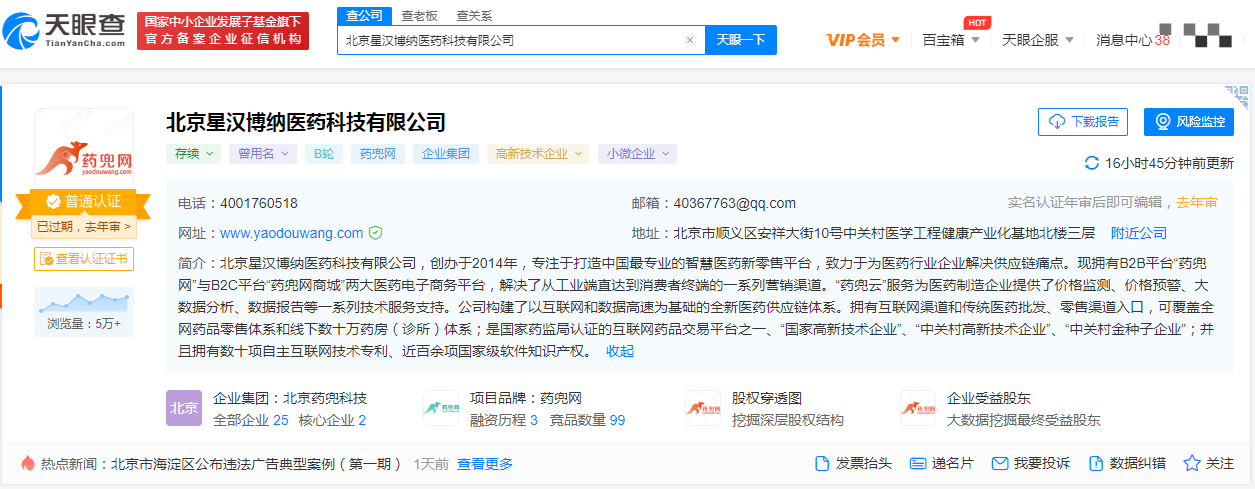Click the 企业集团 tag

click(446, 154)
